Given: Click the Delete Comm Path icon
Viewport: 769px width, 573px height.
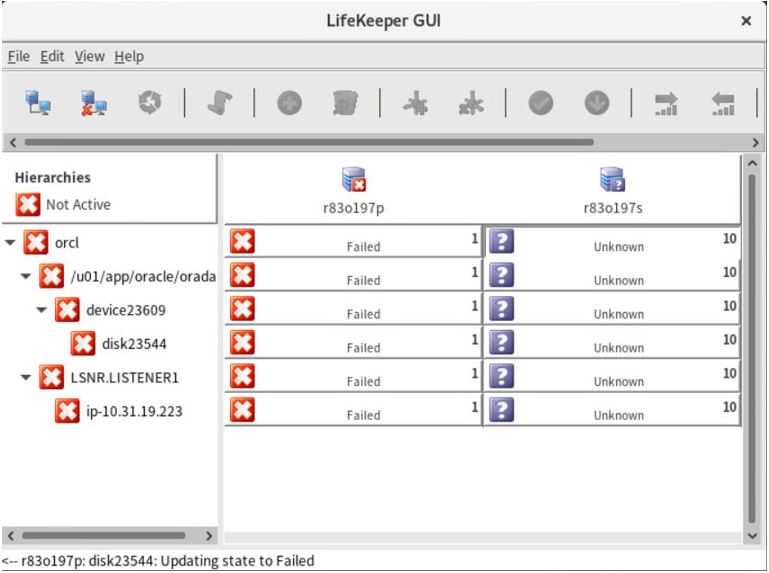Looking at the screenshot, I should (471, 103).
